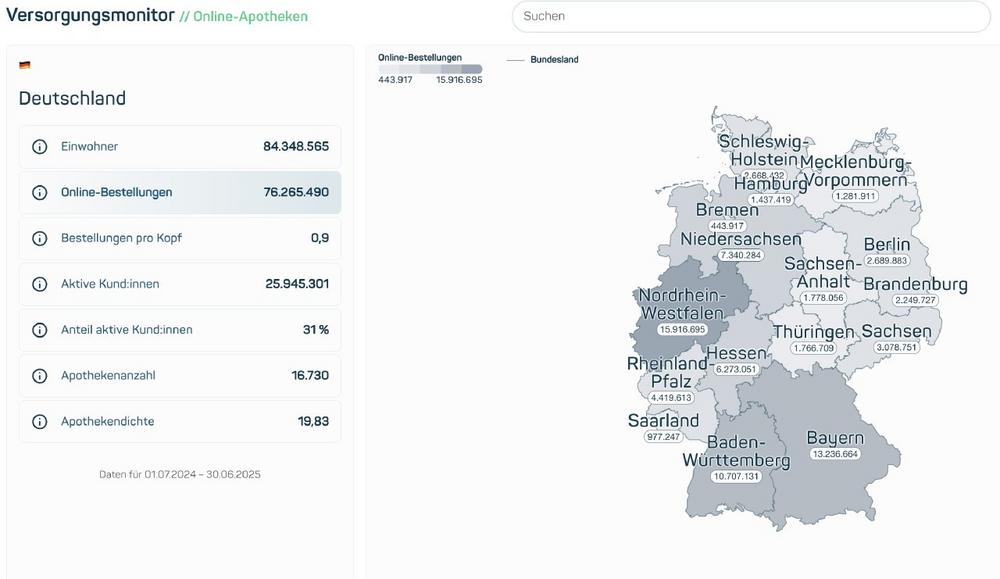1000x579 pixels.
Task: Click the German flag icon above Deutschland
Action: pyautogui.click(x=24, y=63)
